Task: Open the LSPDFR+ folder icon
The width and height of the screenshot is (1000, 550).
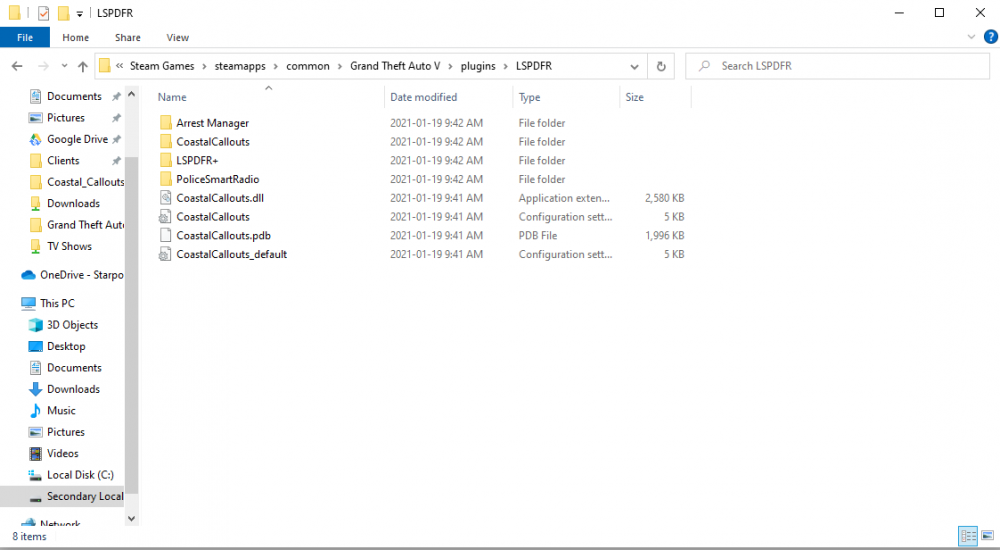Action: pos(166,160)
